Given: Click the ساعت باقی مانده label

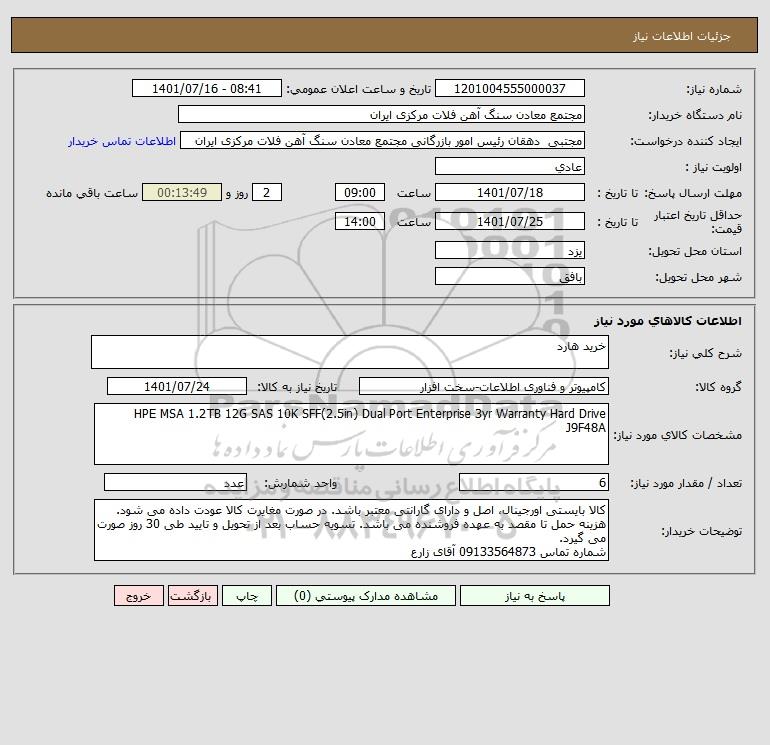Looking at the screenshot, I should click(92, 193).
